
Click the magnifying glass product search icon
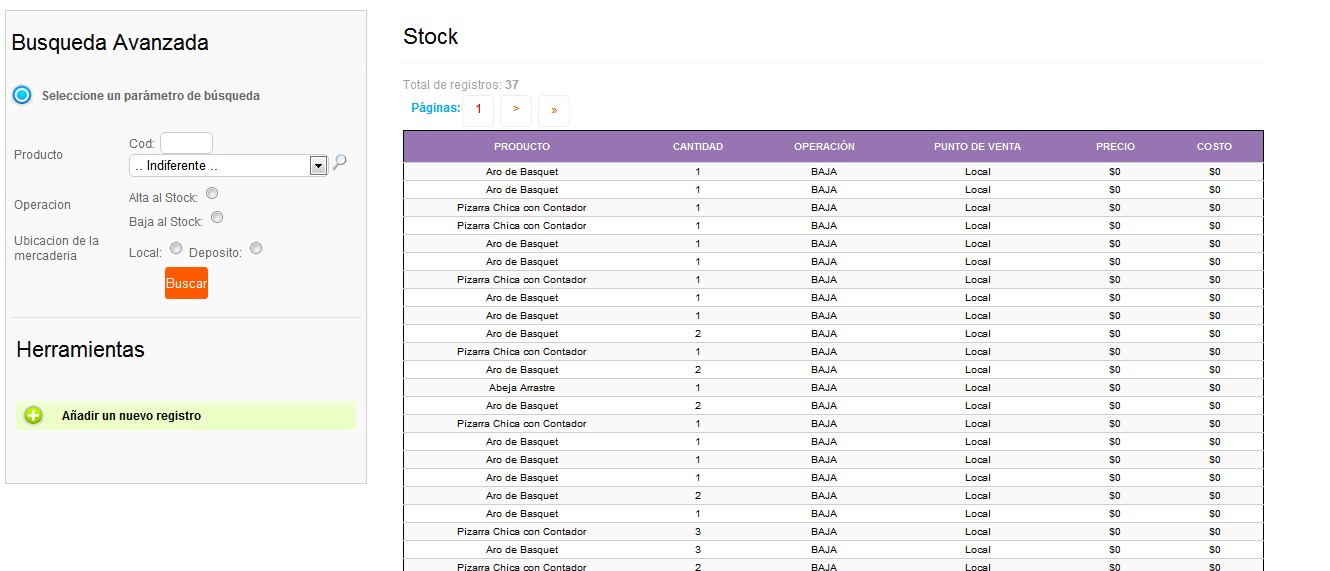pos(339,162)
